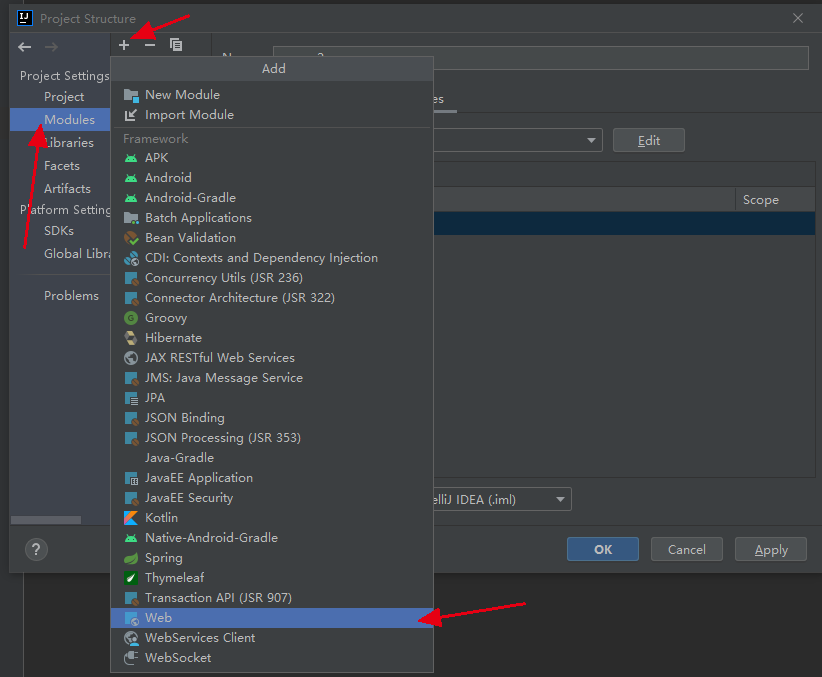This screenshot has height=677, width=822.
Task: Click the Import Module arrow icon
Action: tap(131, 115)
